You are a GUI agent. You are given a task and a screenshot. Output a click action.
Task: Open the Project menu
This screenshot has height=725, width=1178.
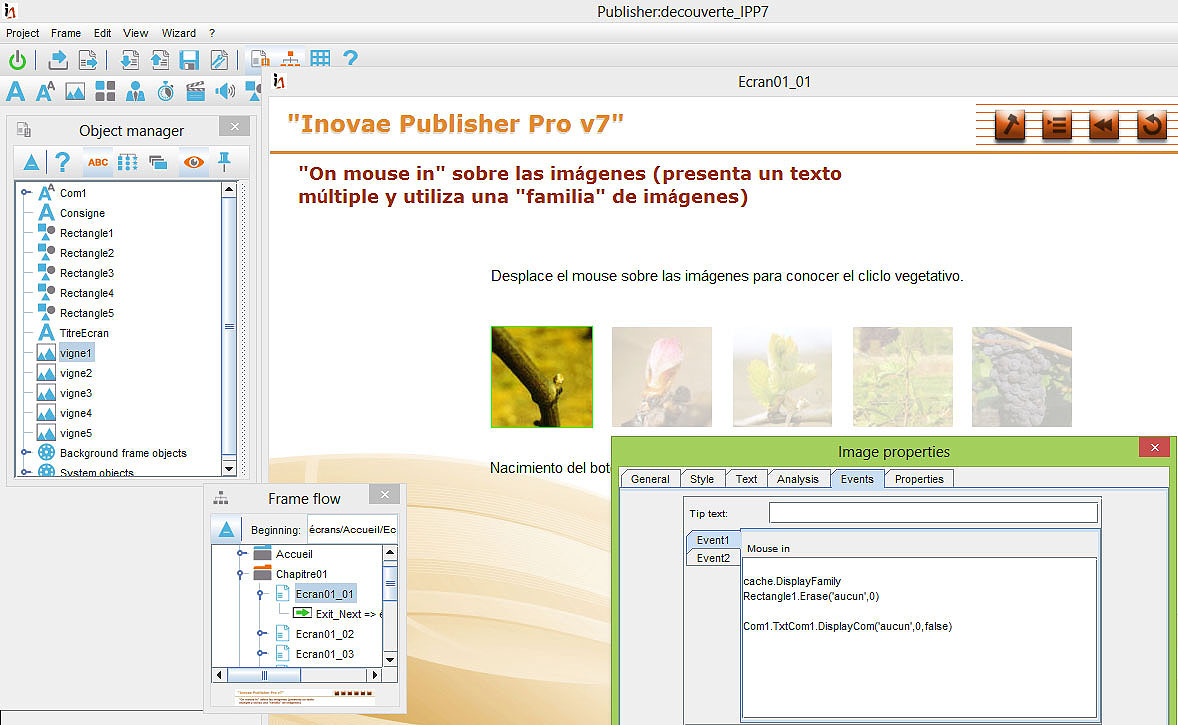[x=23, y=33]
